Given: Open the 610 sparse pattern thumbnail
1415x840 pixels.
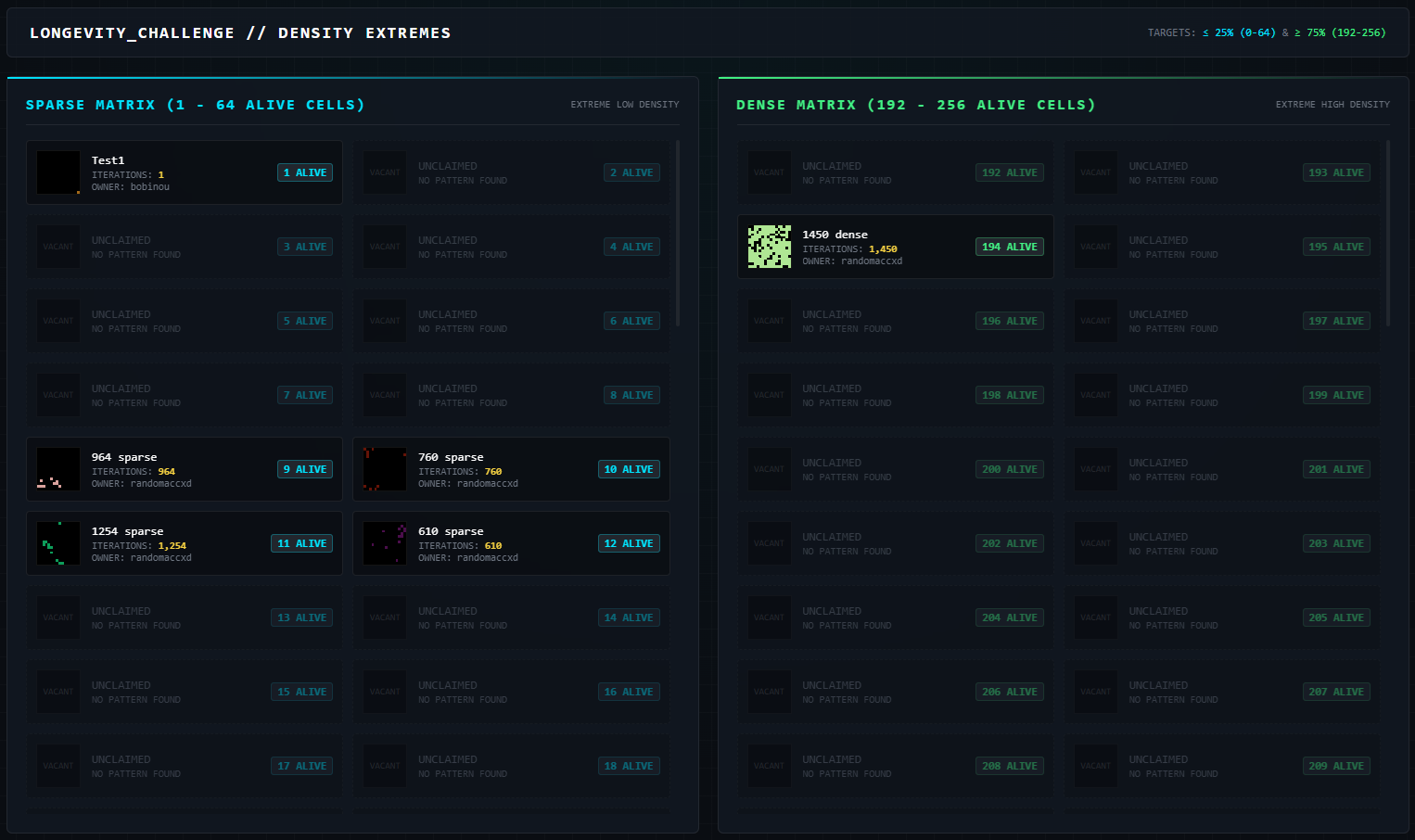Looking at the screenshot, I should [x=385, y=543].
